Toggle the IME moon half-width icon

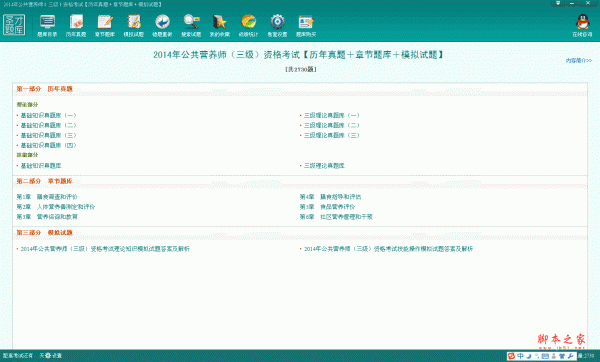(x=529, y=356)
